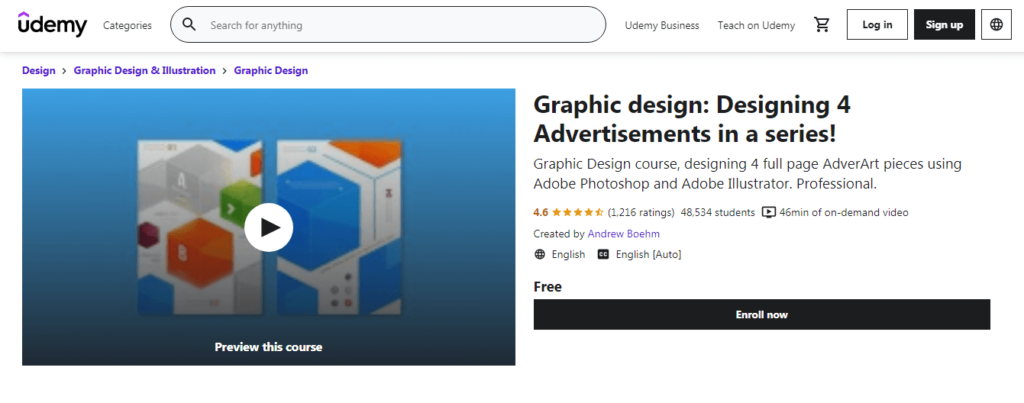Click the Udemy logo
1024x403 pixels.
tap(52, 25)
